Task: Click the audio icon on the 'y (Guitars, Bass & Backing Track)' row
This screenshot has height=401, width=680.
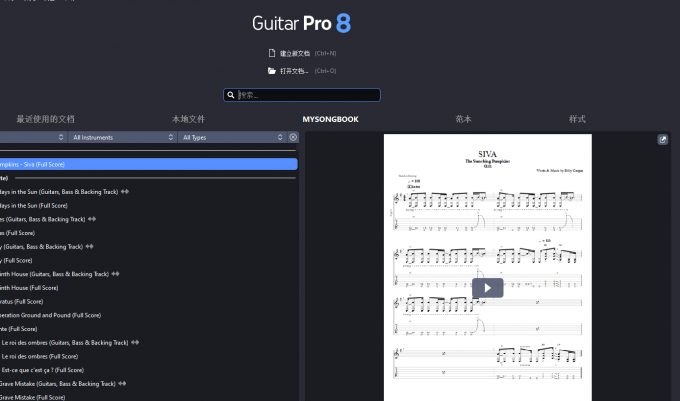Action: click(x=89, y=246)
